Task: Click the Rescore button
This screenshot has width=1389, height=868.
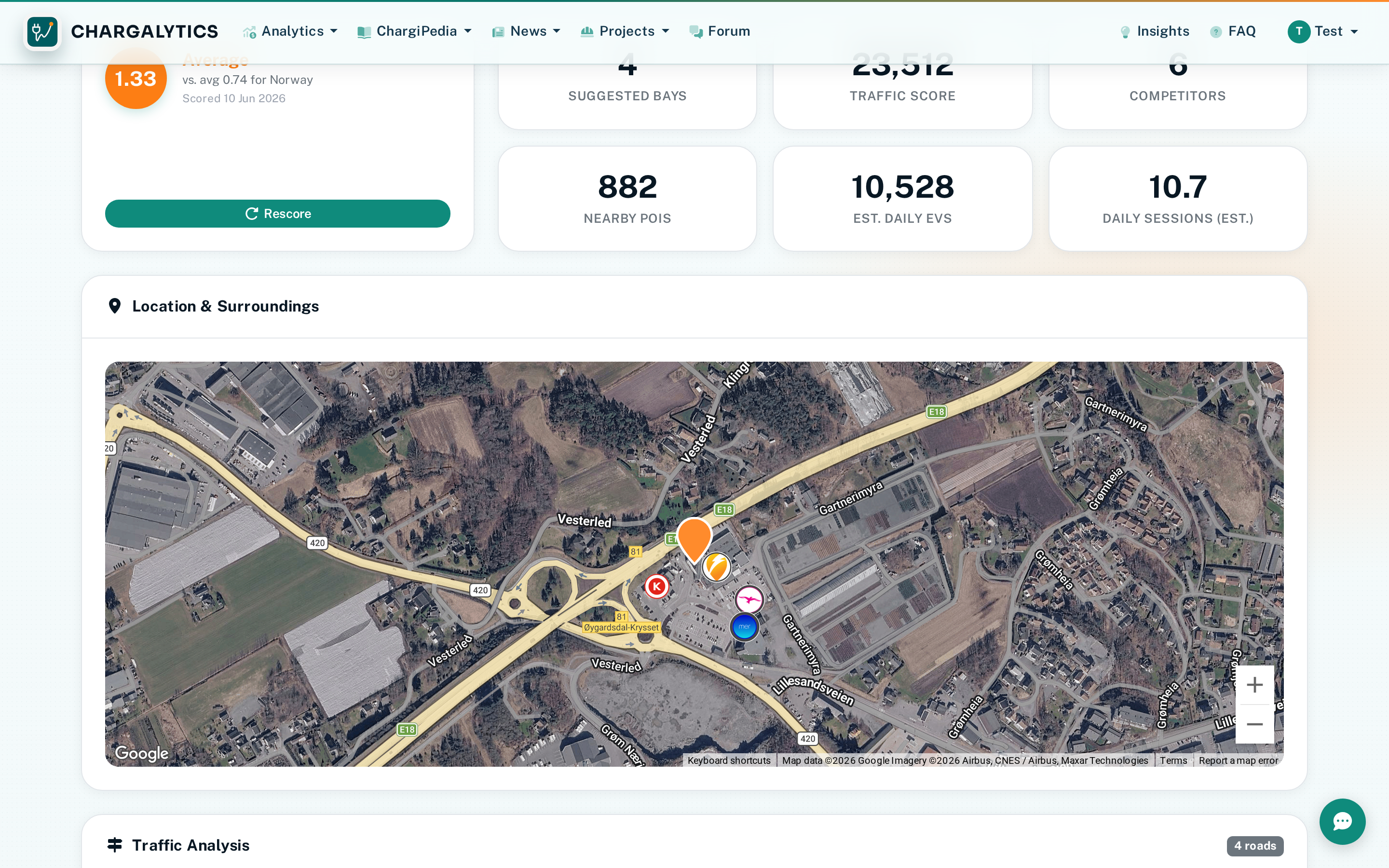Action: pyautogui.click(x=277, y=214)
